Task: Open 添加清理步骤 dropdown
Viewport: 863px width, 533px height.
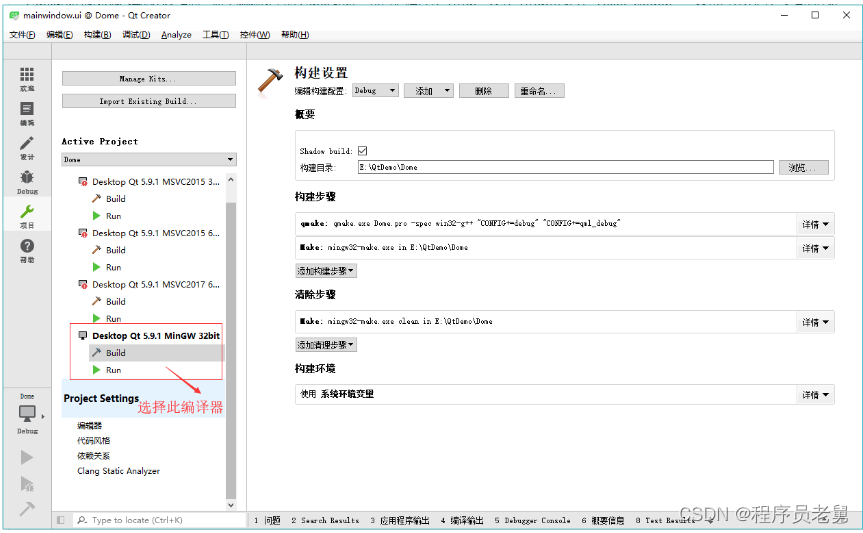Action: (326, 345)
